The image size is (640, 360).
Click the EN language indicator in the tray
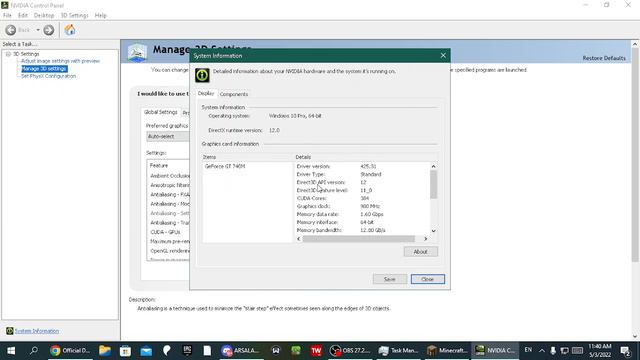pos(528,350)
